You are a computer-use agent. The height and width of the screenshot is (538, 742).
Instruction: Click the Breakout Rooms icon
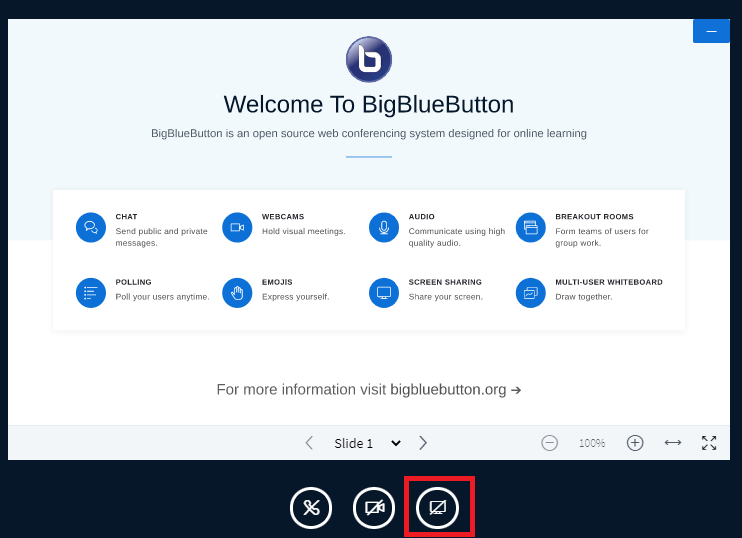(x=530, y=228)
